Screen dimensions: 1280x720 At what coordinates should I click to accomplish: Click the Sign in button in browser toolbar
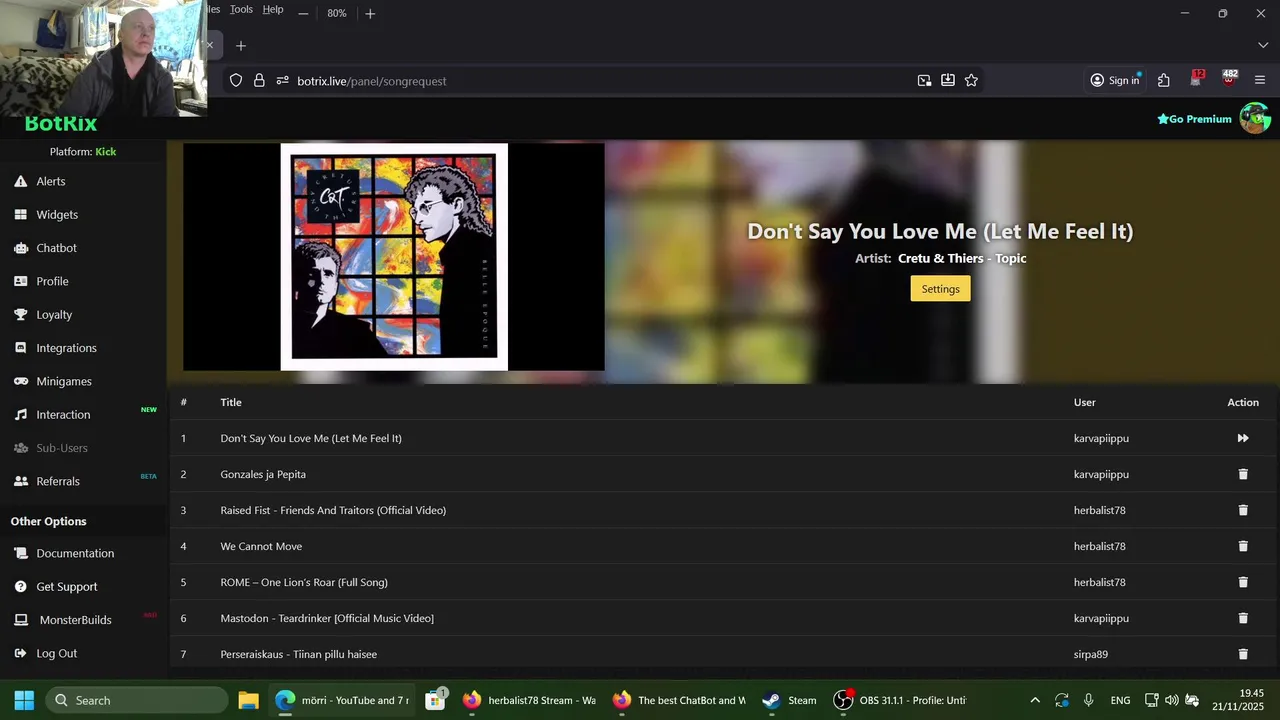pos(1114,81)
